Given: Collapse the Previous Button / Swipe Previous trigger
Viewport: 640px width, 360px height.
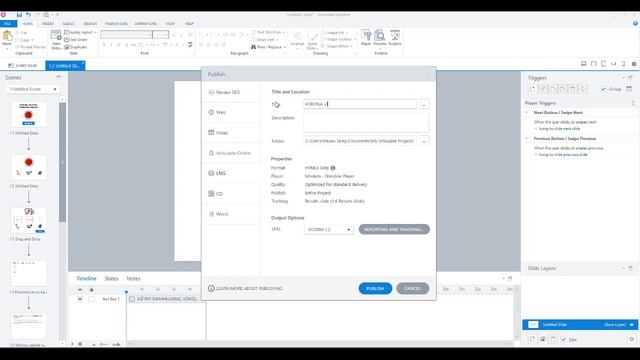Looking at the screenshot, I should (527, 139).
